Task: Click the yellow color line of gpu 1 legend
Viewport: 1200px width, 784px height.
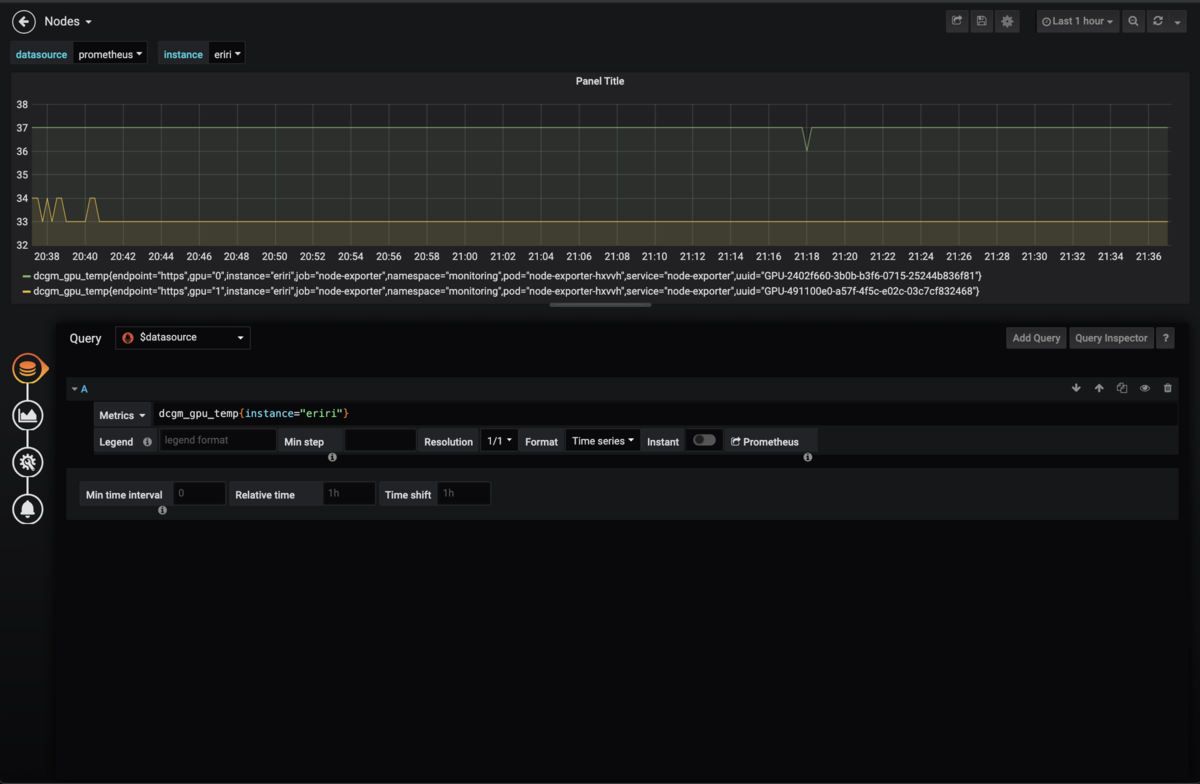Action: pyautogui.click(x=26, y=291)
